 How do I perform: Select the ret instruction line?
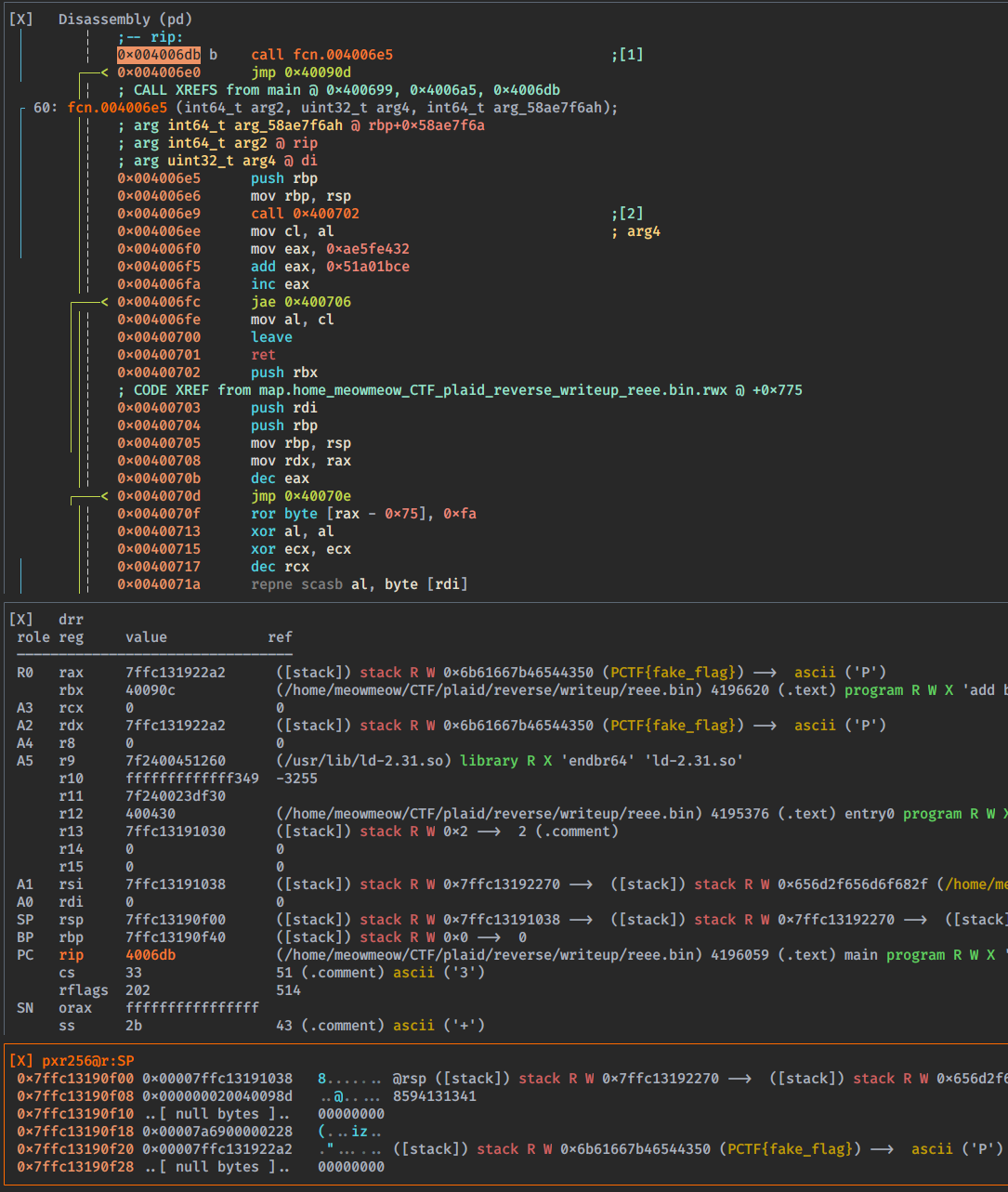pos(263,355)
